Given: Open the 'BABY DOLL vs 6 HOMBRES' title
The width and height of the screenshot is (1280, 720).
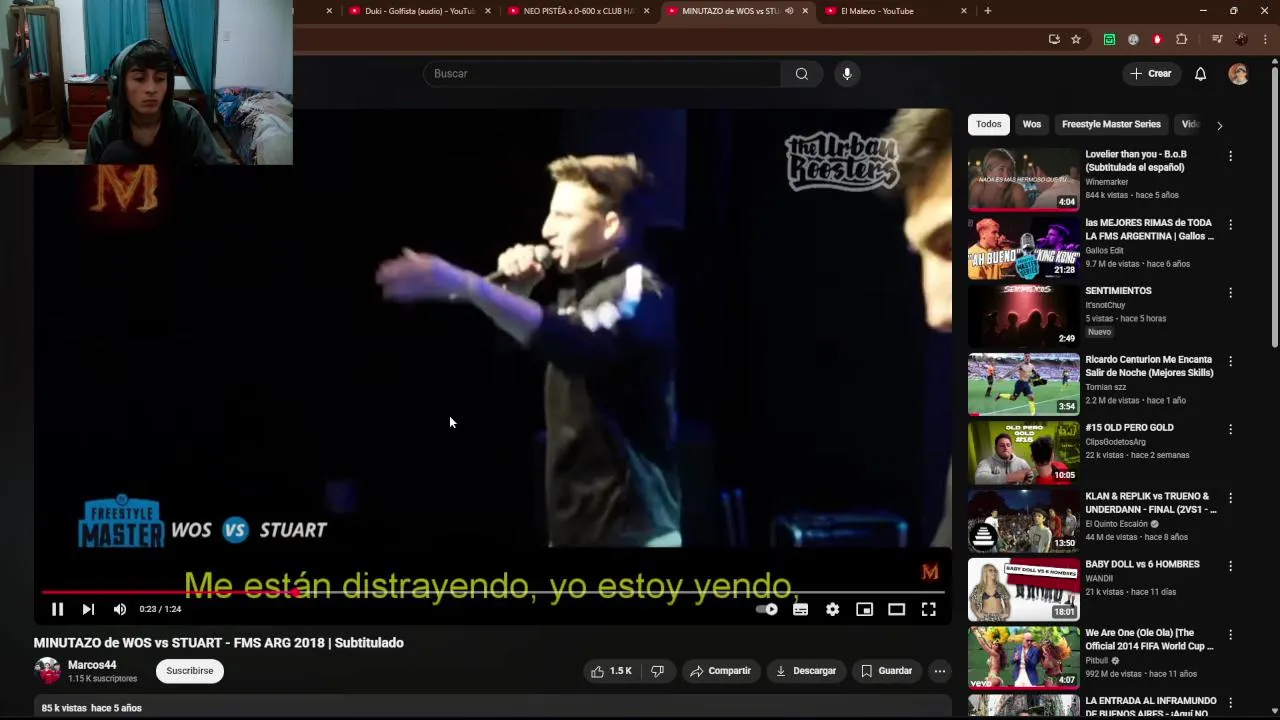Looking at the screenshot, I should (1142, 564).
